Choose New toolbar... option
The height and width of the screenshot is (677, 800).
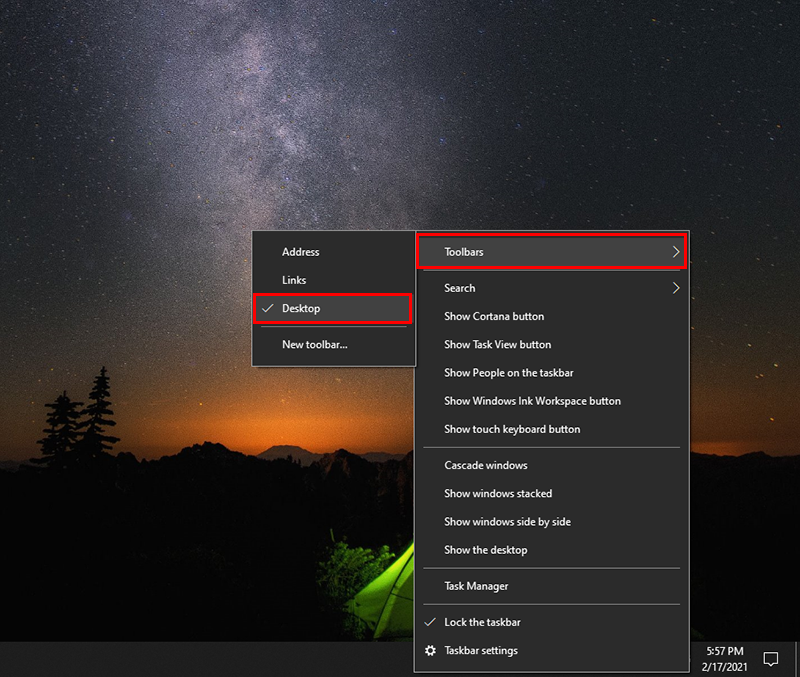[x=334, y=344]
